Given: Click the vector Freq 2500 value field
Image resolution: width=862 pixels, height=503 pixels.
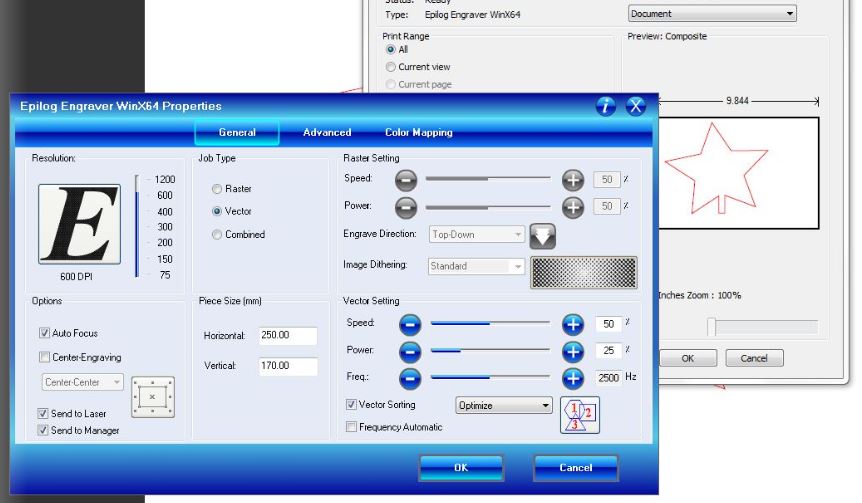Looking at the screenshot, I should click(x=609, y=378).
